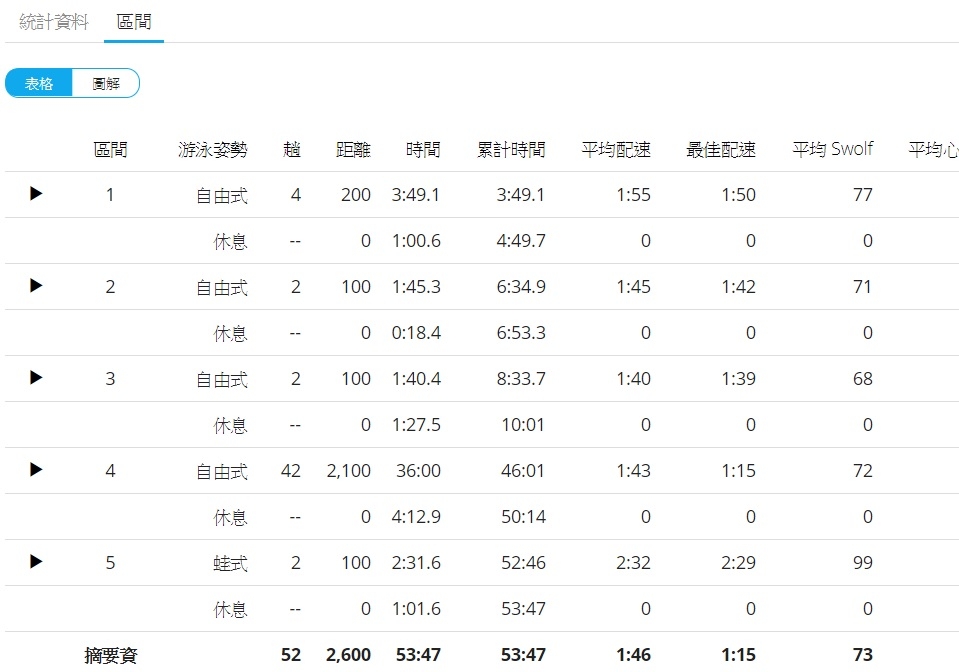The width and height of the screenshot is (959, 672).
Task: Select lap count 42 in interval 4
Action: [x=291, y=471]
